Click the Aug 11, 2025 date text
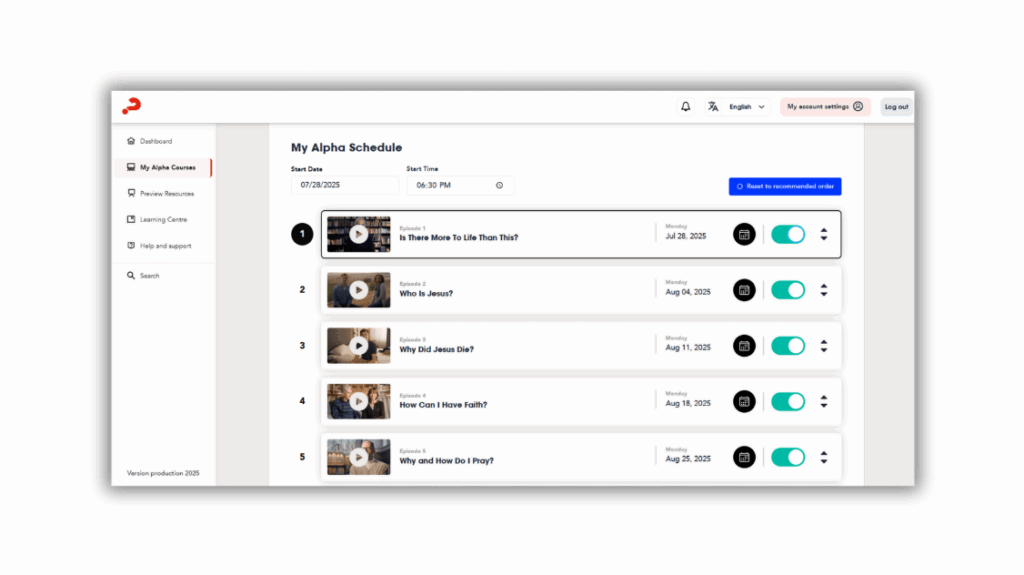The image size is (1024, 575). 688,348
